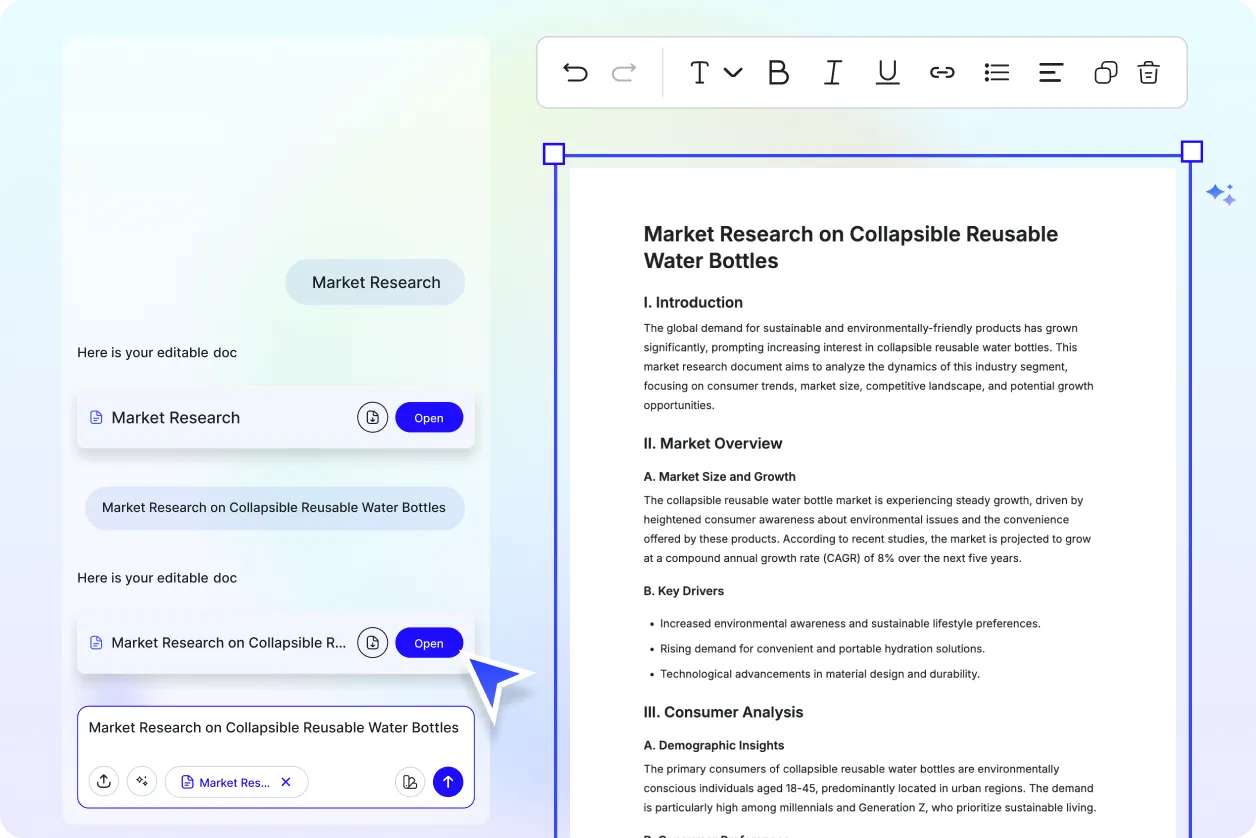Open the text alignment options
The width and height of the screenshot is (1256, 838).
1050,72
